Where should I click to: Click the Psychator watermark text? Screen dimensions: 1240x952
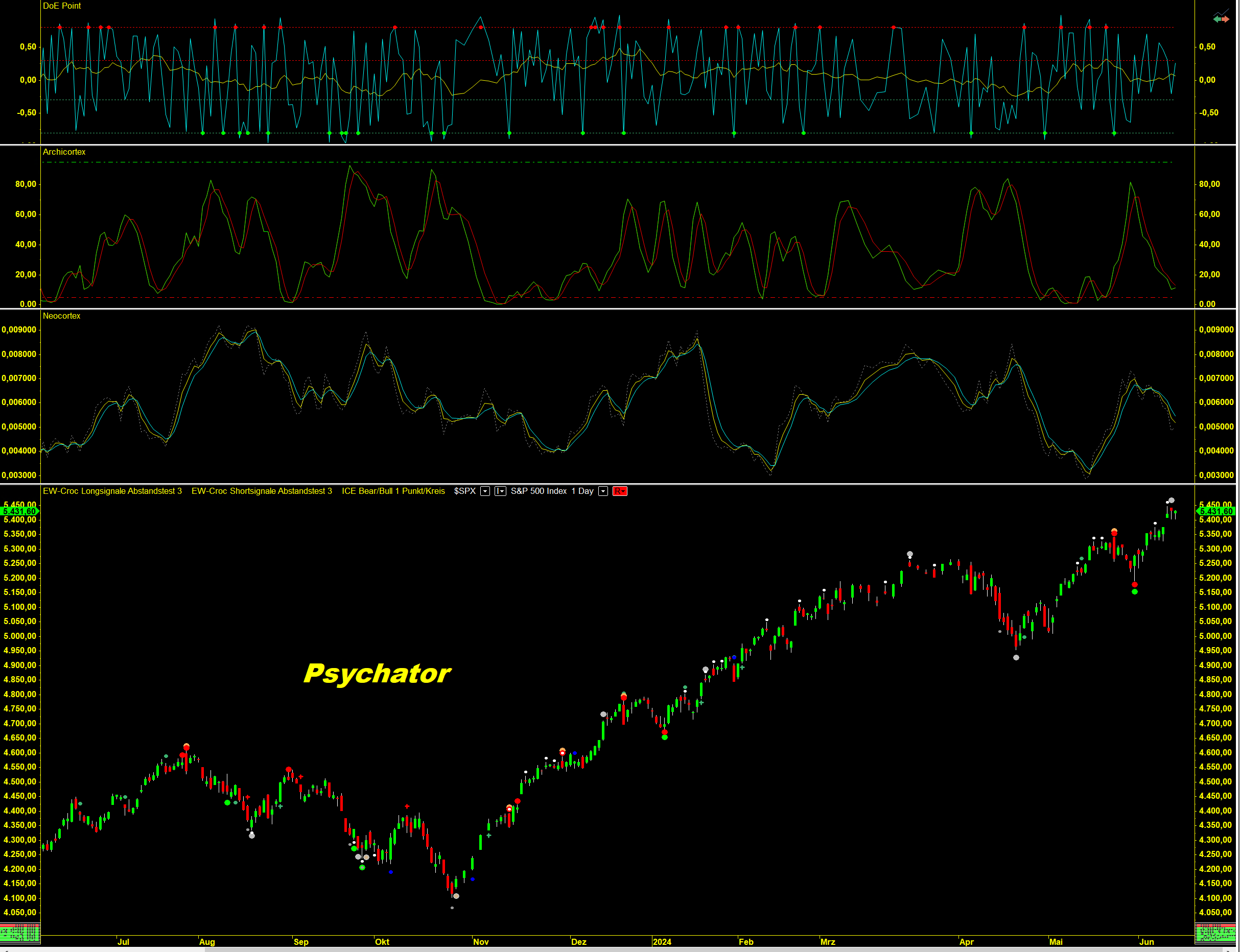tap(377, 673)
